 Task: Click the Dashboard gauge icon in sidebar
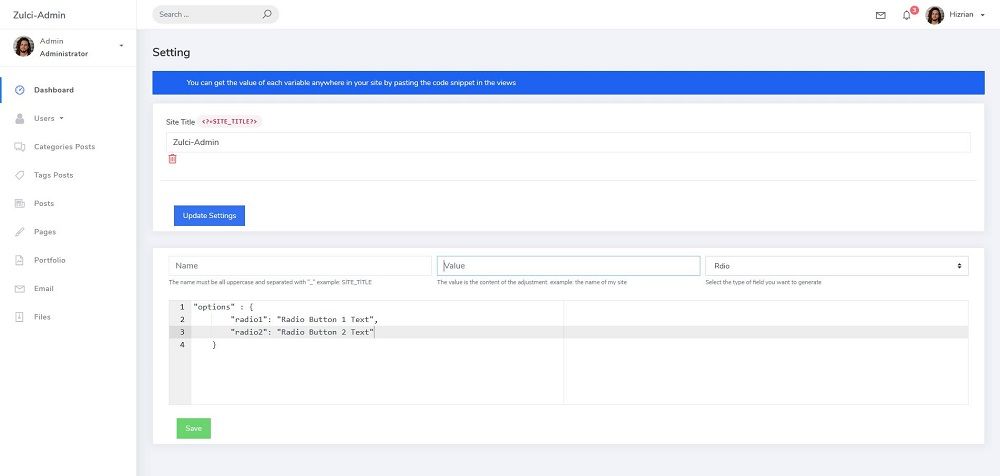[20, 90]
